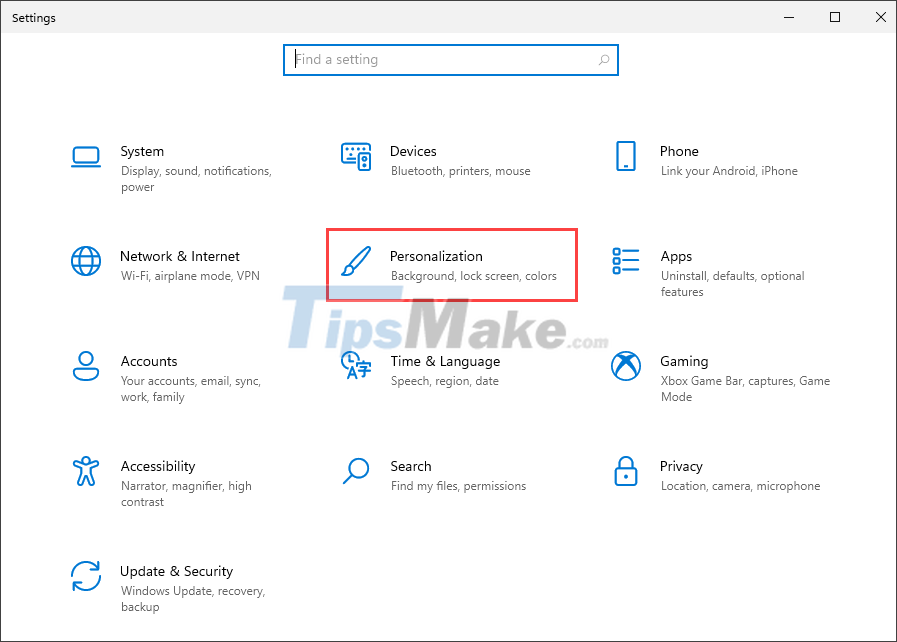
Task: Click 'Location, camera, microphone' description
Action: point(740,486)
